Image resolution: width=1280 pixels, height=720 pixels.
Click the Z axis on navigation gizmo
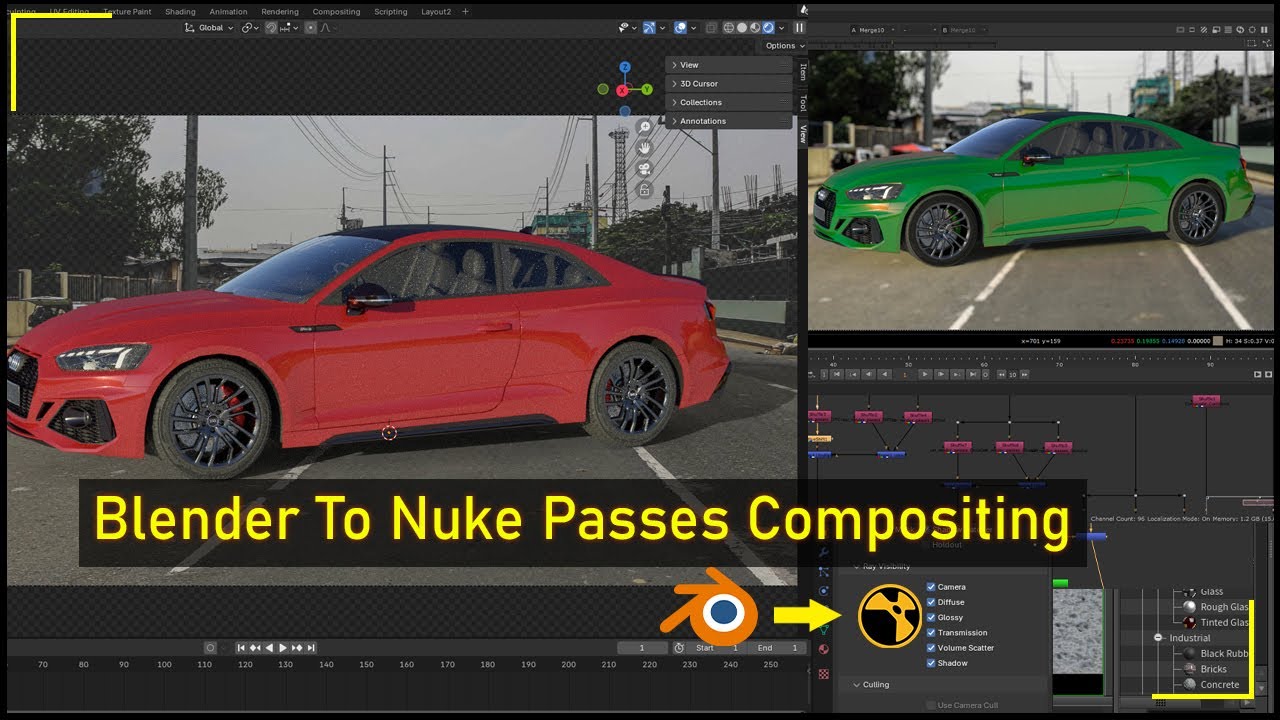625,67
